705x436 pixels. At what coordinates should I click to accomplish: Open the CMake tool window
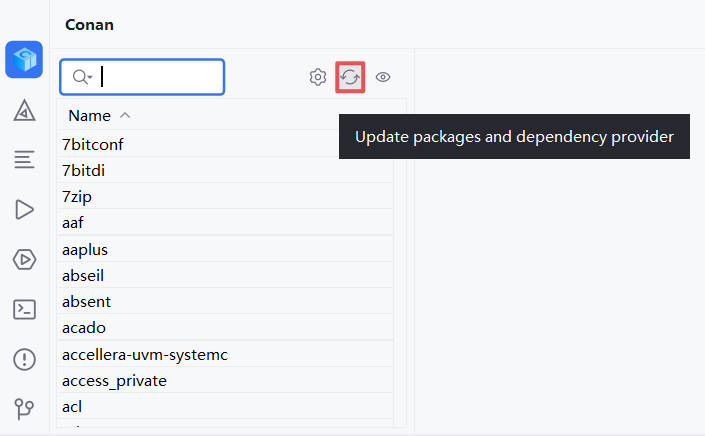[x=24, y=110]
